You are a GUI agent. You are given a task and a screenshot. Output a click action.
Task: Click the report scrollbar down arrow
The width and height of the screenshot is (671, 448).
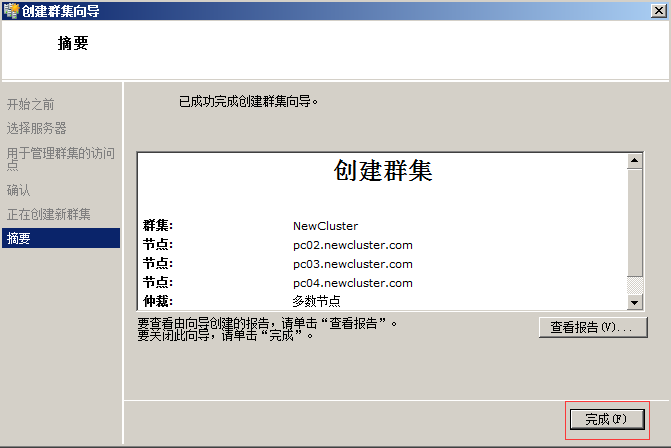tap(634, 302)
